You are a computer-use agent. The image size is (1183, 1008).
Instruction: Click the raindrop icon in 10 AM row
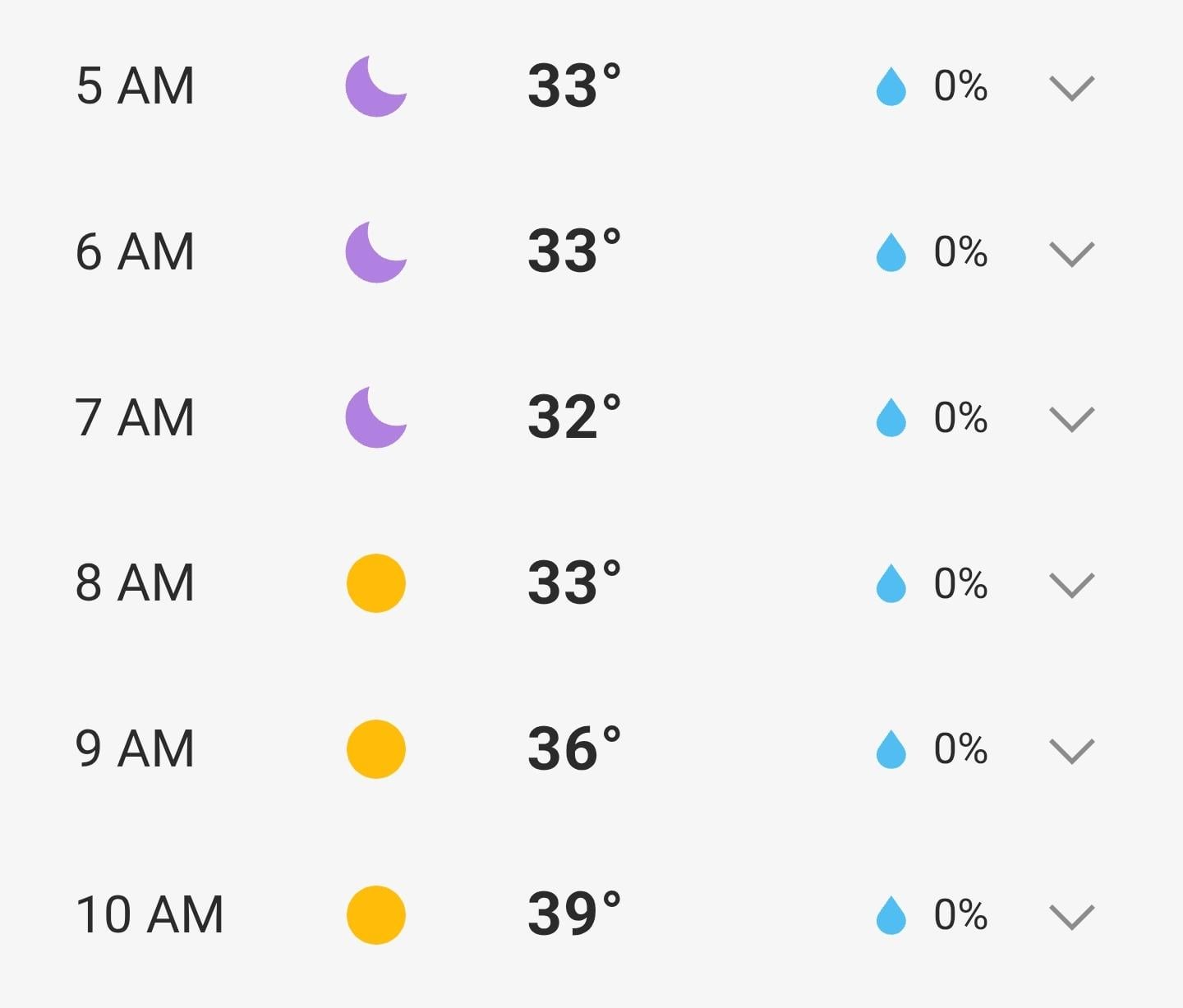891,915
